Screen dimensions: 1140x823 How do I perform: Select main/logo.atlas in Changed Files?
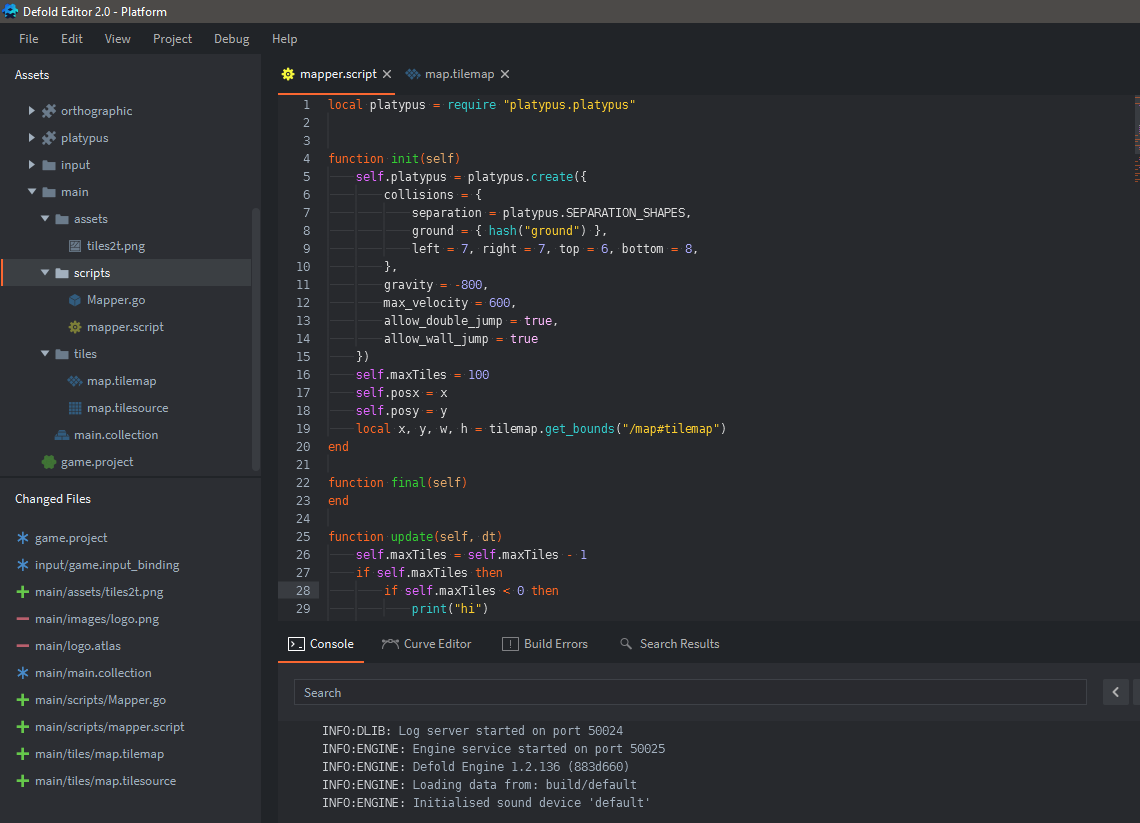click(x=77, y=646)
